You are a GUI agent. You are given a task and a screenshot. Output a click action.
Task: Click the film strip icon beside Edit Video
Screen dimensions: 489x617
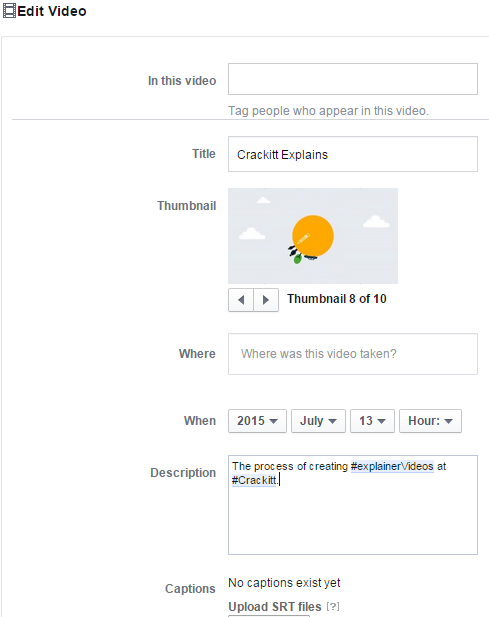9,11
